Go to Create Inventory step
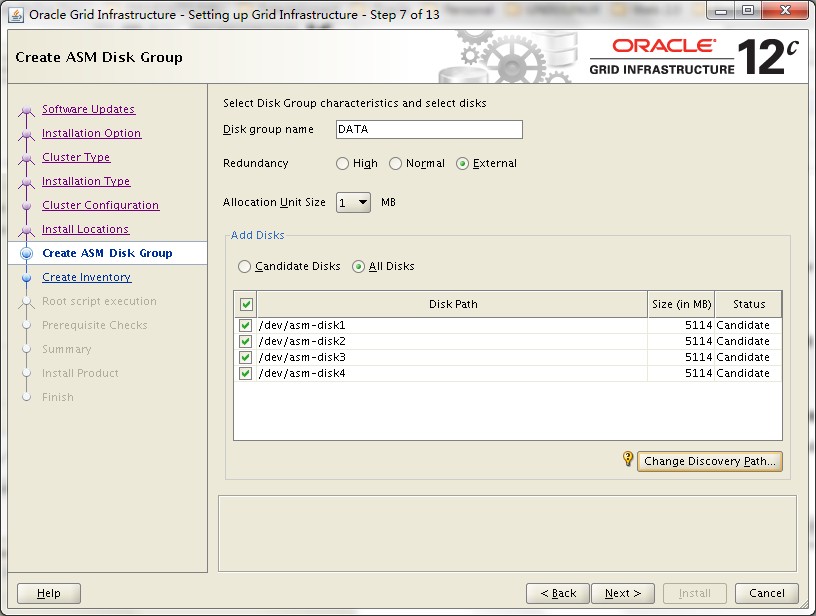Screen dimensions: 816x616 tap(87, 277)
